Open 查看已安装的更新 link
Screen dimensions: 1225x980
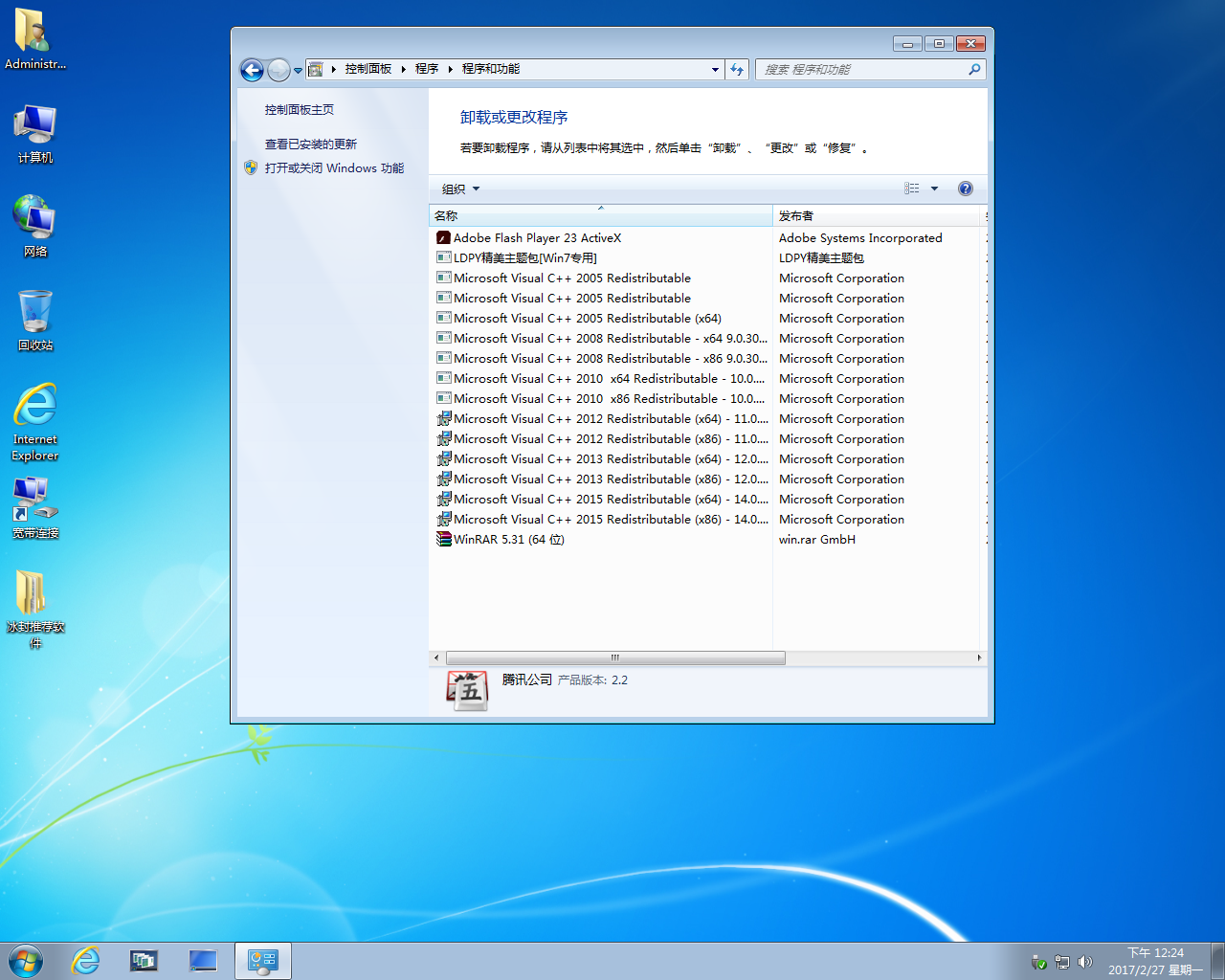tap(311, 145)
